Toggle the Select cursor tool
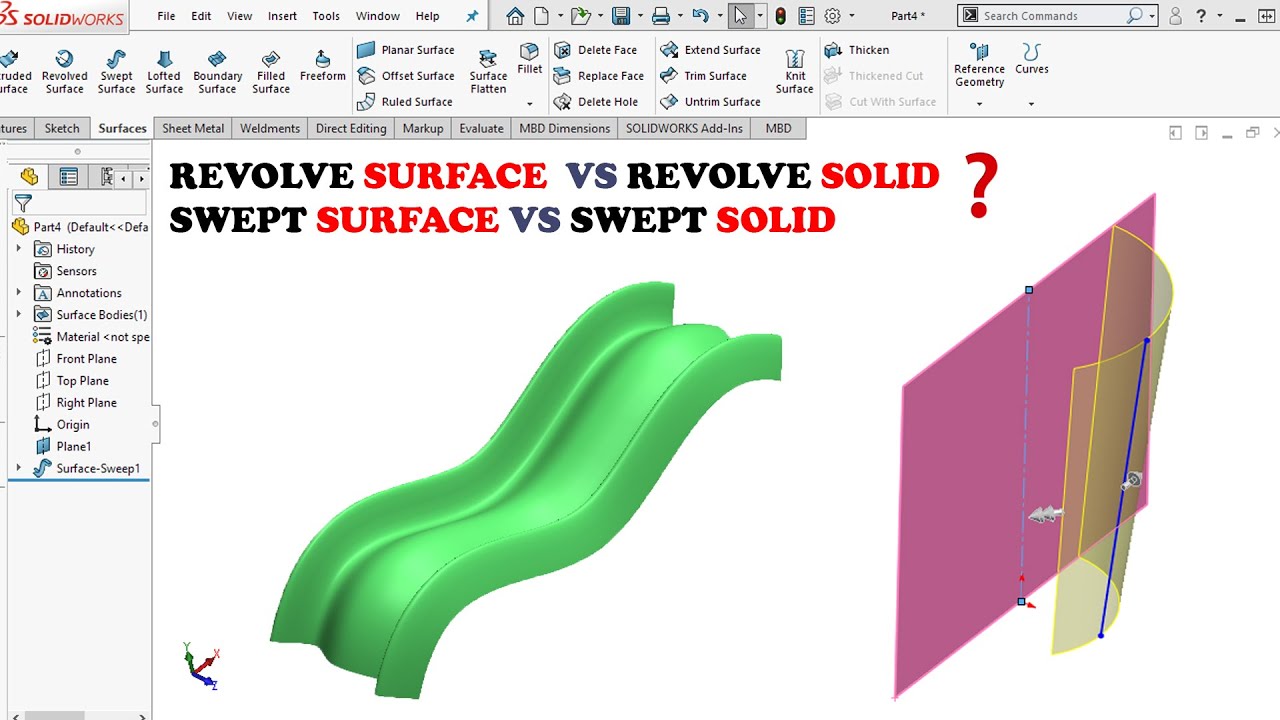Screen dimensions: 1280x720 [x=740, y=16]
